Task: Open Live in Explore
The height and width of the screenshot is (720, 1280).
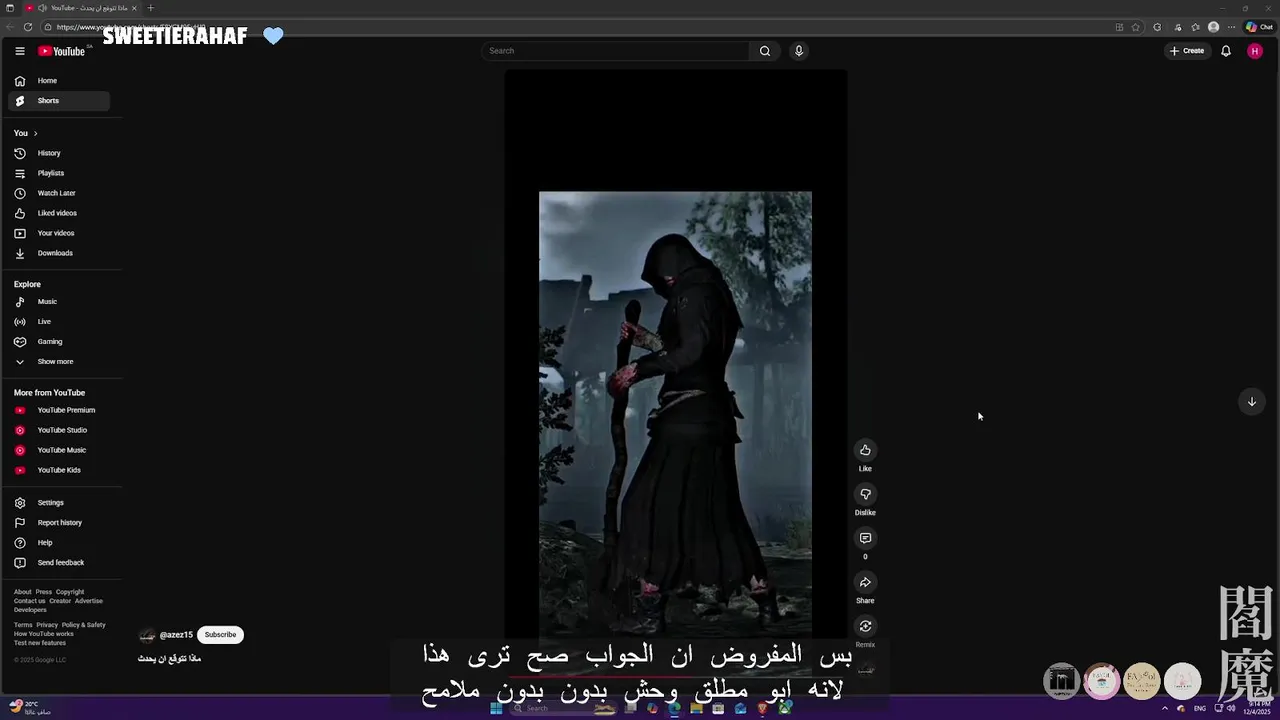Action: [x=59, y=322]
